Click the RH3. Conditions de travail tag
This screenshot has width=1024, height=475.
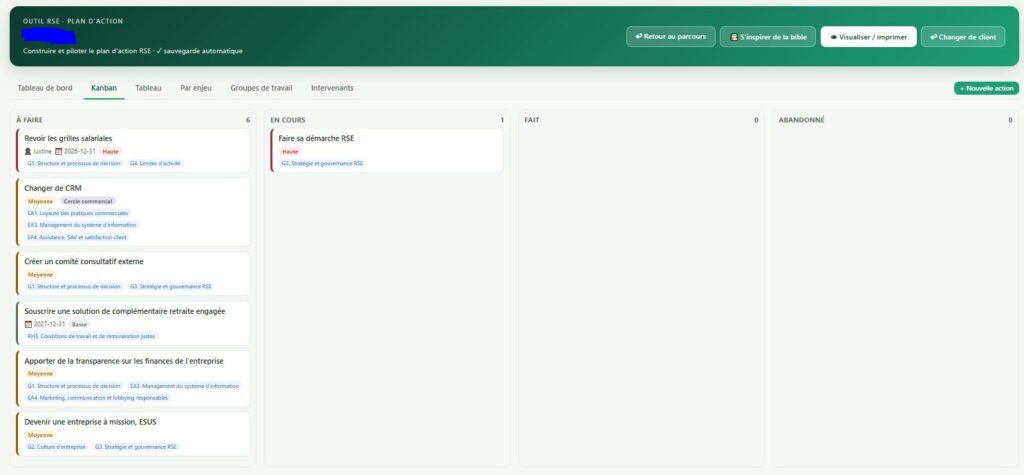(91, 336)
